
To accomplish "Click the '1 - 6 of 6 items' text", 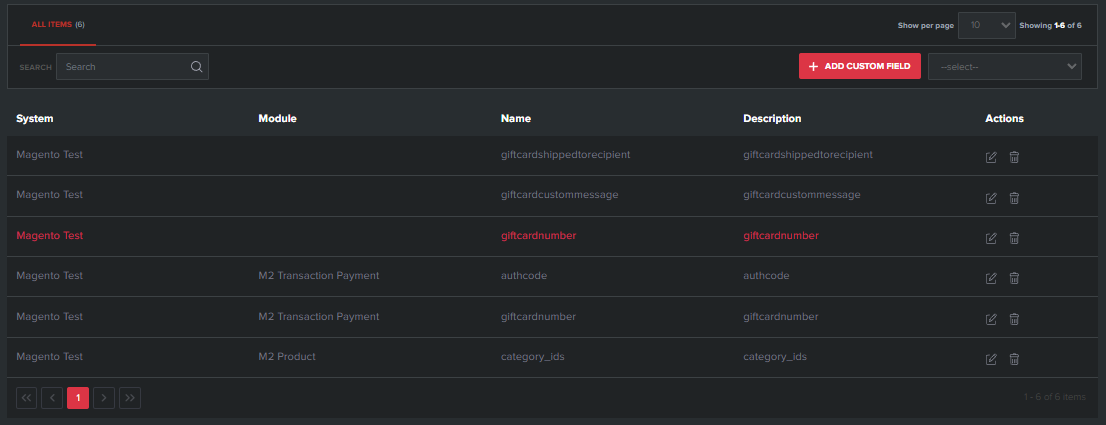I will [1055, 398].
